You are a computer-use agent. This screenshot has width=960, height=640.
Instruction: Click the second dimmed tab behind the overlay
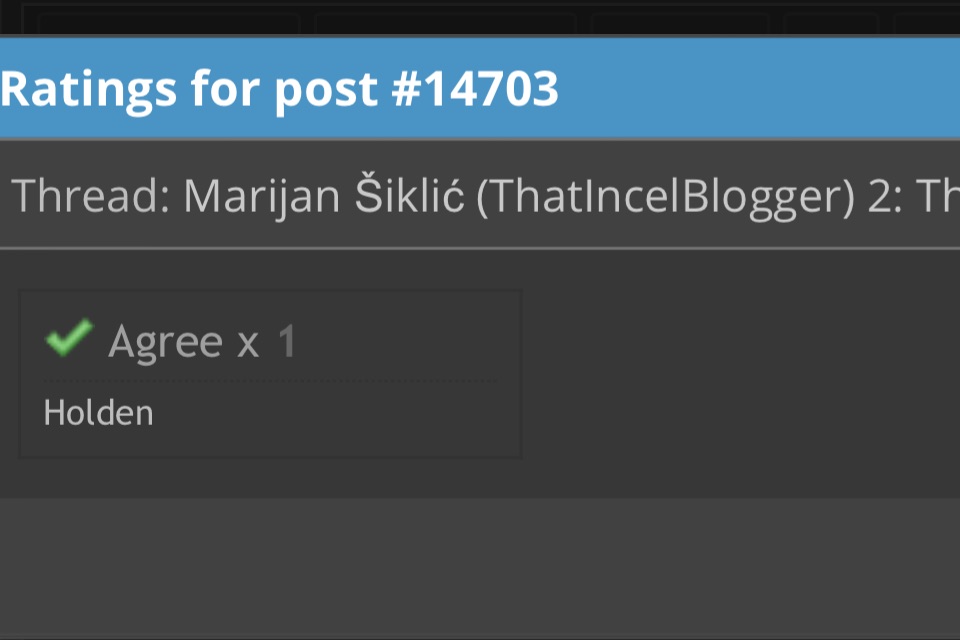[445, 23]
